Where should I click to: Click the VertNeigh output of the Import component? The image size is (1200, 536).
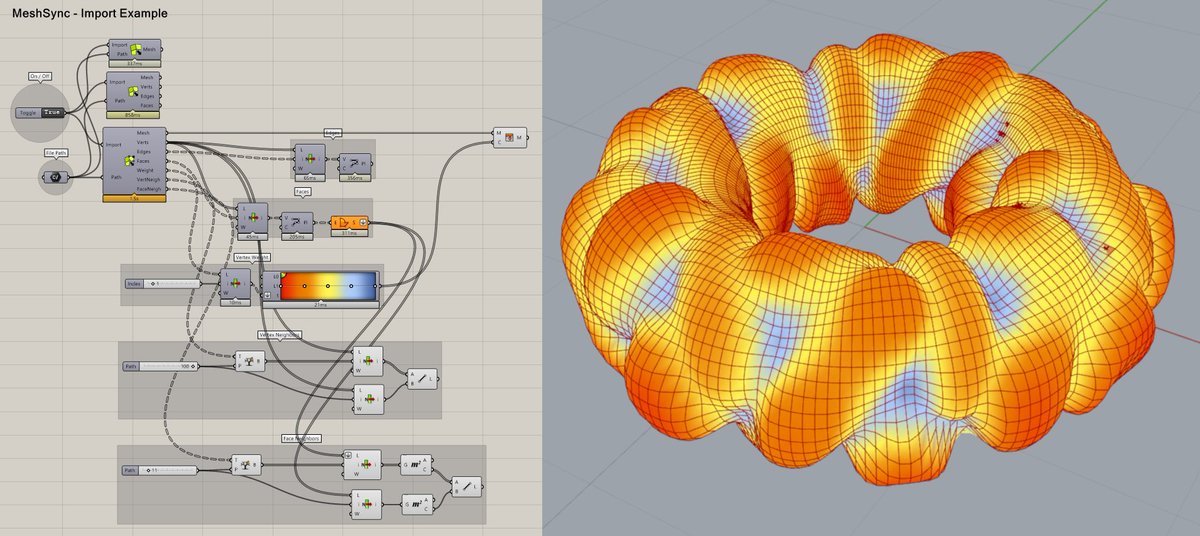[x=150, y=179]
